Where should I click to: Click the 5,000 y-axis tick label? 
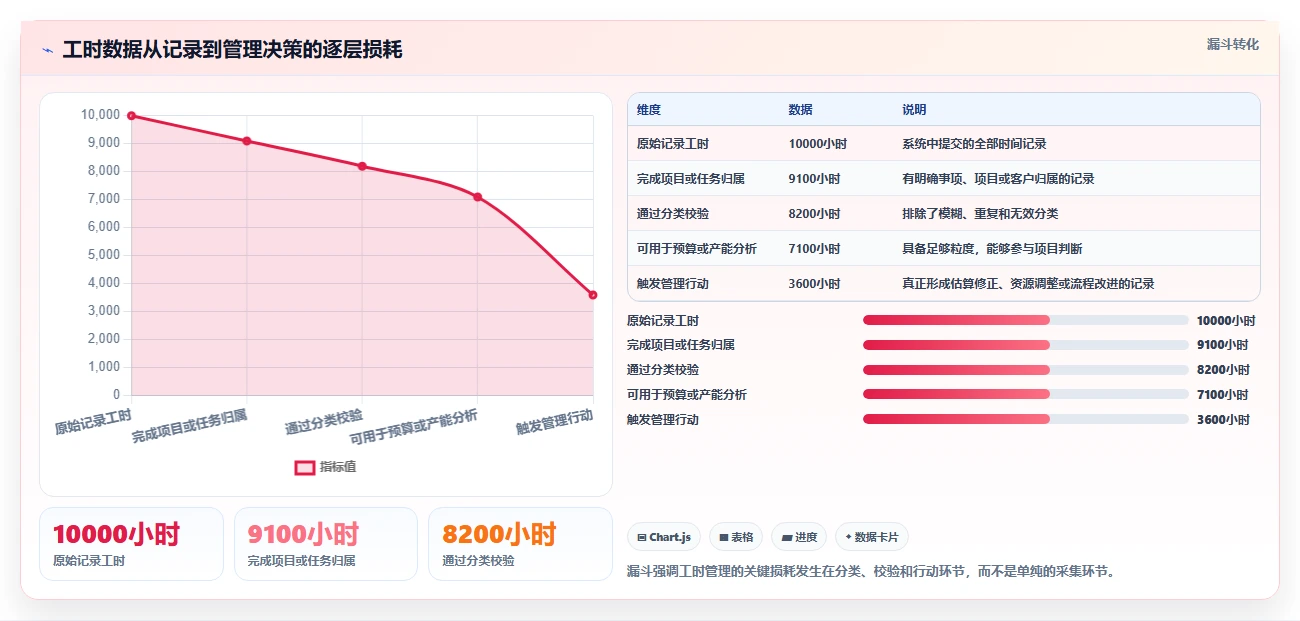pos(103,255)
